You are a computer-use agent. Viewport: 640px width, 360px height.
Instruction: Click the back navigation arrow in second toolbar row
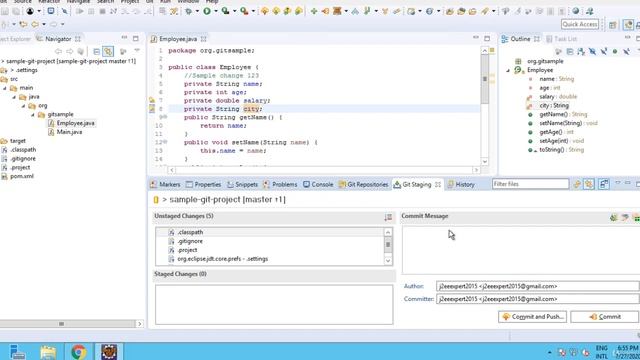(x=35, y=24)
